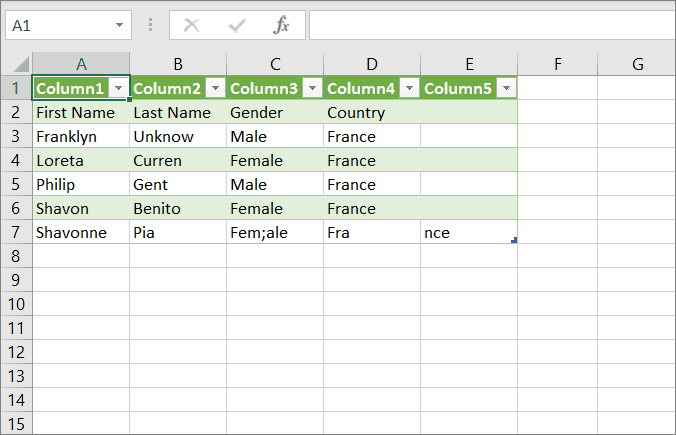Open the Name Box dropdown arrow
Image resolution: width=676 pixels, height=435 pixels.
click(120, 25)
